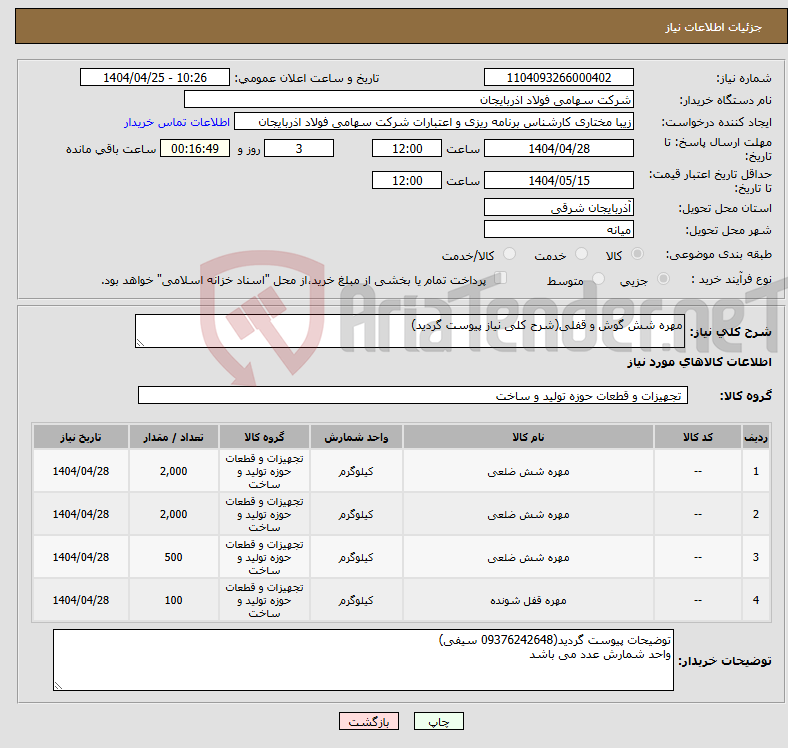Click the remaining time field 00:16:49

[195, 148]
